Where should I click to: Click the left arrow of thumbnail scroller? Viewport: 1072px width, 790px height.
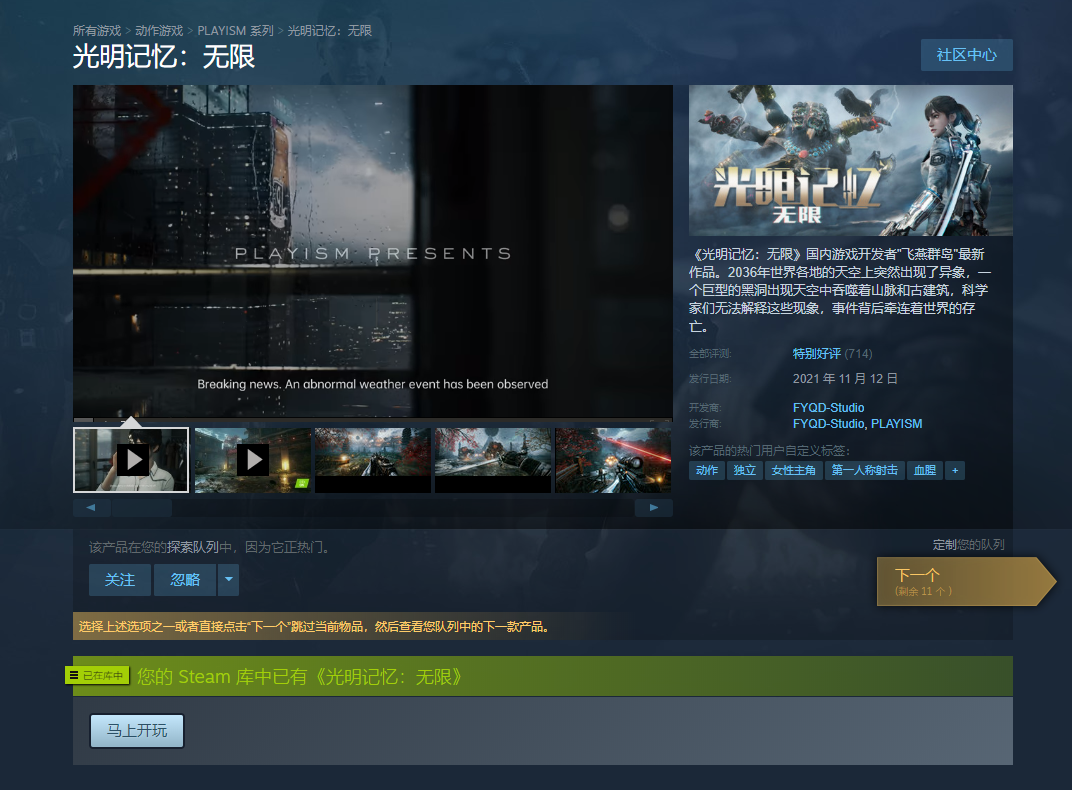(x=91, y=507)
